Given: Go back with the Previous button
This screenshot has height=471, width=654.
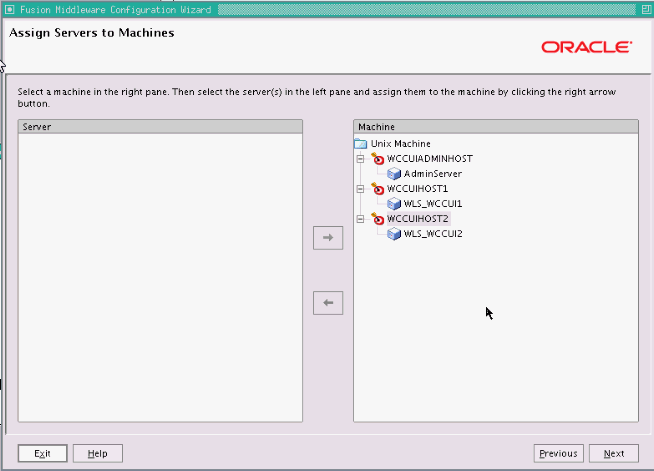Looking at the screenshot, I should tap(558, 453).
